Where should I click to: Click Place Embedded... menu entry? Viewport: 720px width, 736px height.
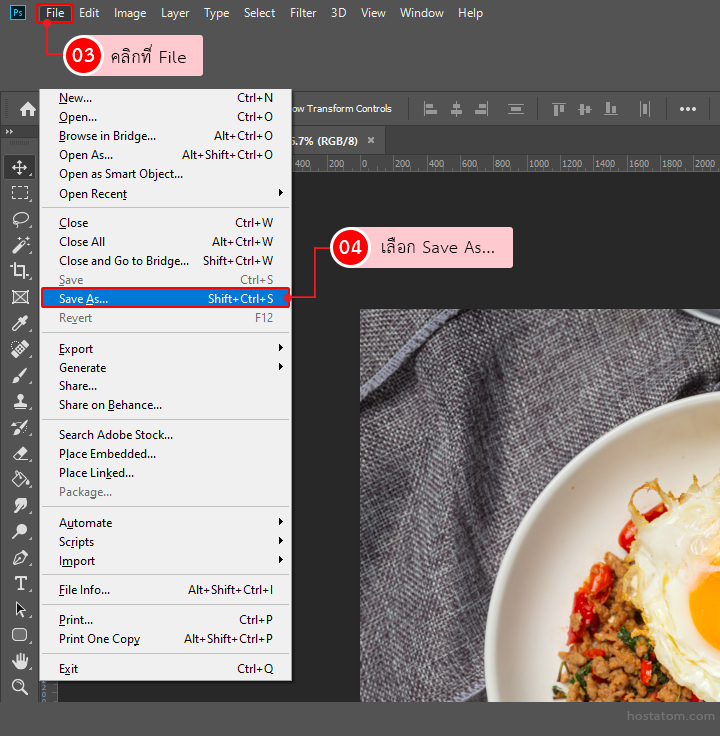(107, 454)
